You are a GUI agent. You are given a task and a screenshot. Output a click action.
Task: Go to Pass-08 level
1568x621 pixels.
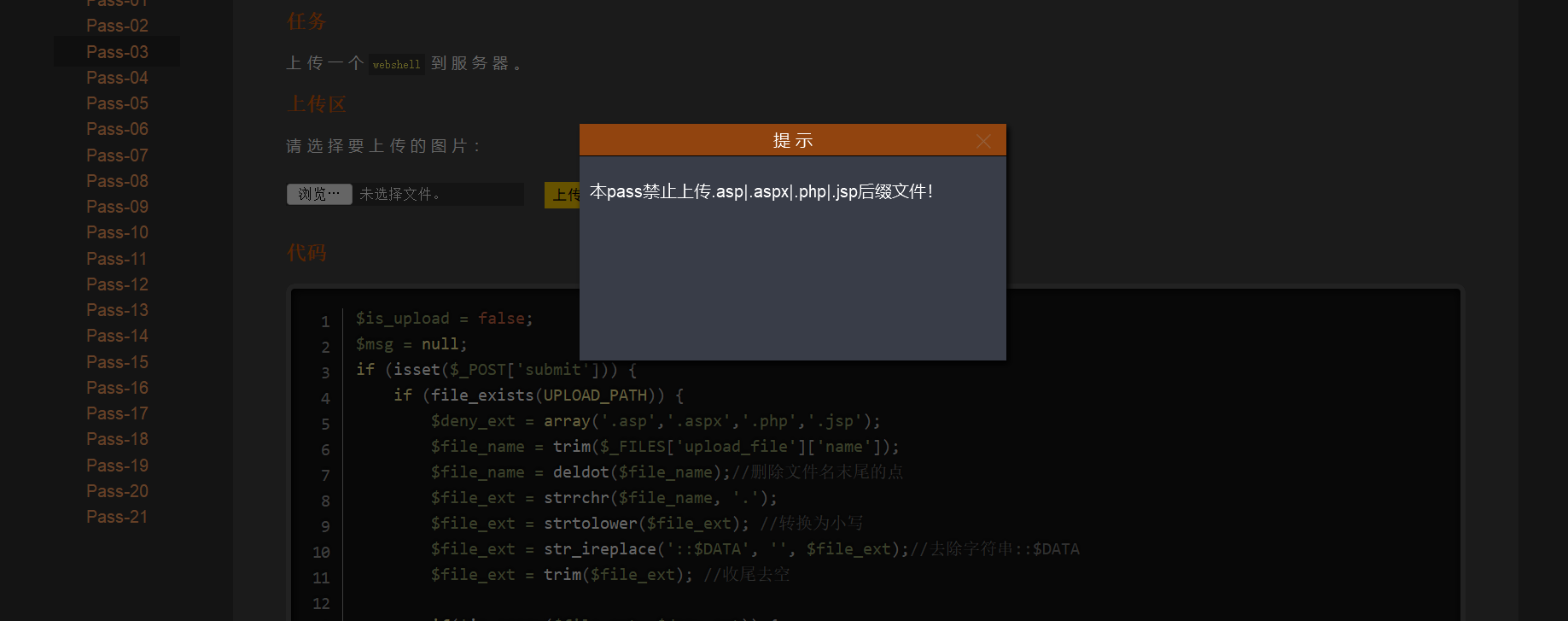[x=117, y=181]
